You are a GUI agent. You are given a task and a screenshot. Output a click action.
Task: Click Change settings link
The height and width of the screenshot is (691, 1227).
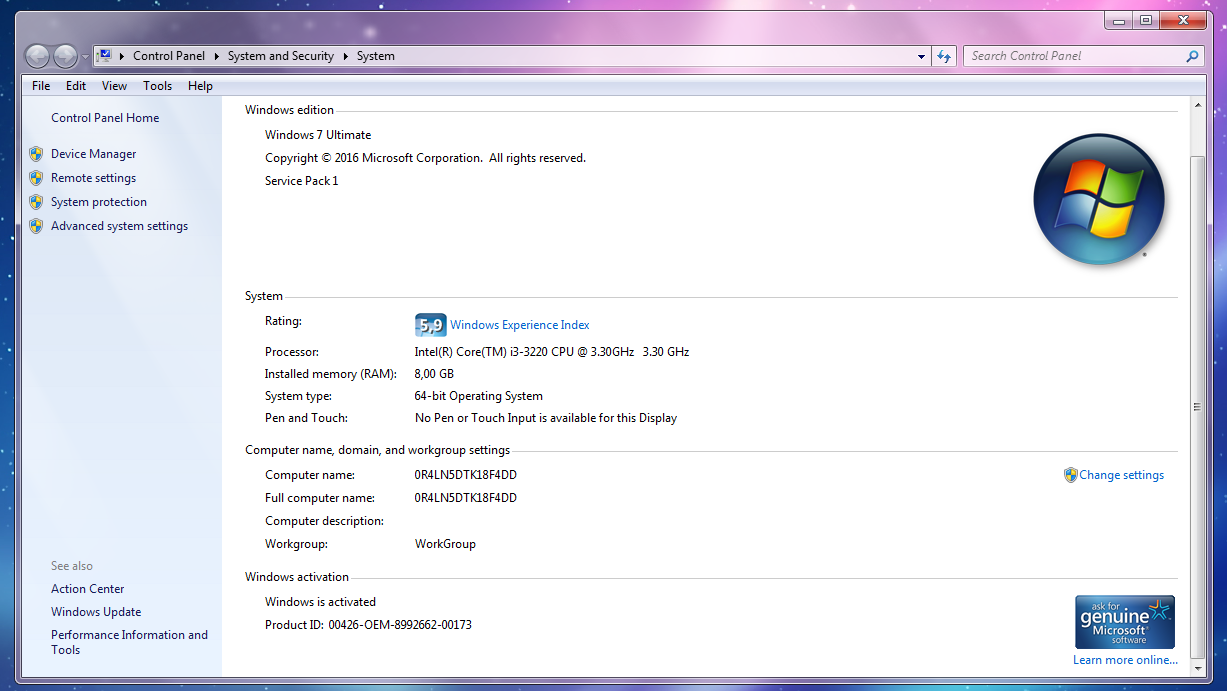click(x=1121, y=475)
